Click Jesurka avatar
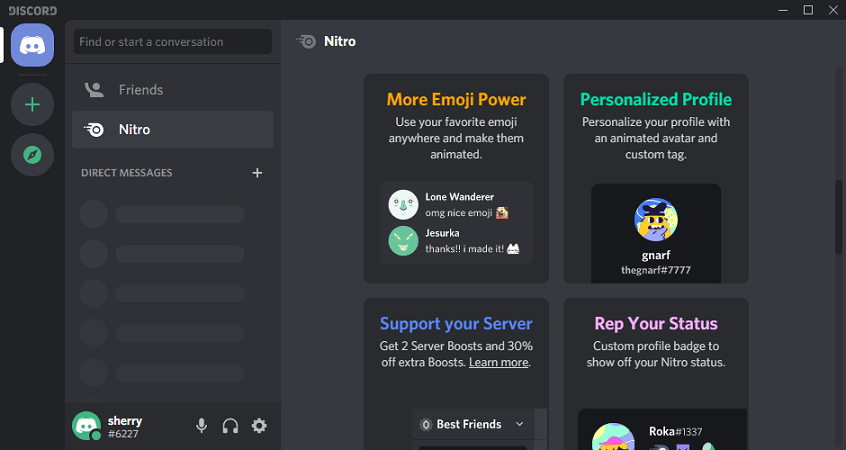This screenshot has height=450, width=846. (404, 241)
